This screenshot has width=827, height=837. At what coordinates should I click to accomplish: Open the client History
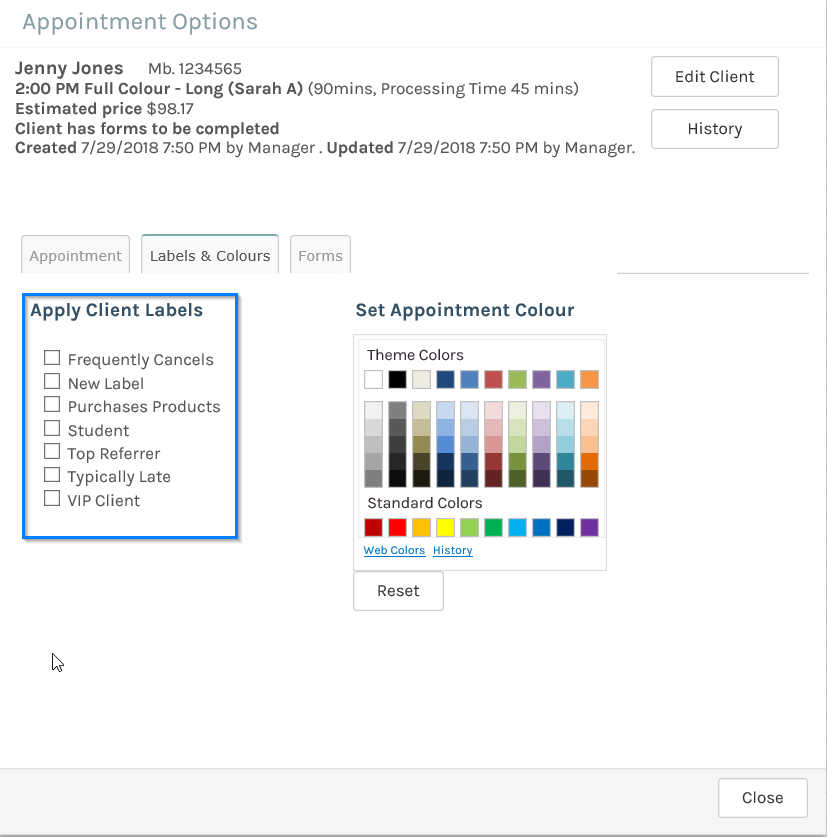[x=714, y=128]
